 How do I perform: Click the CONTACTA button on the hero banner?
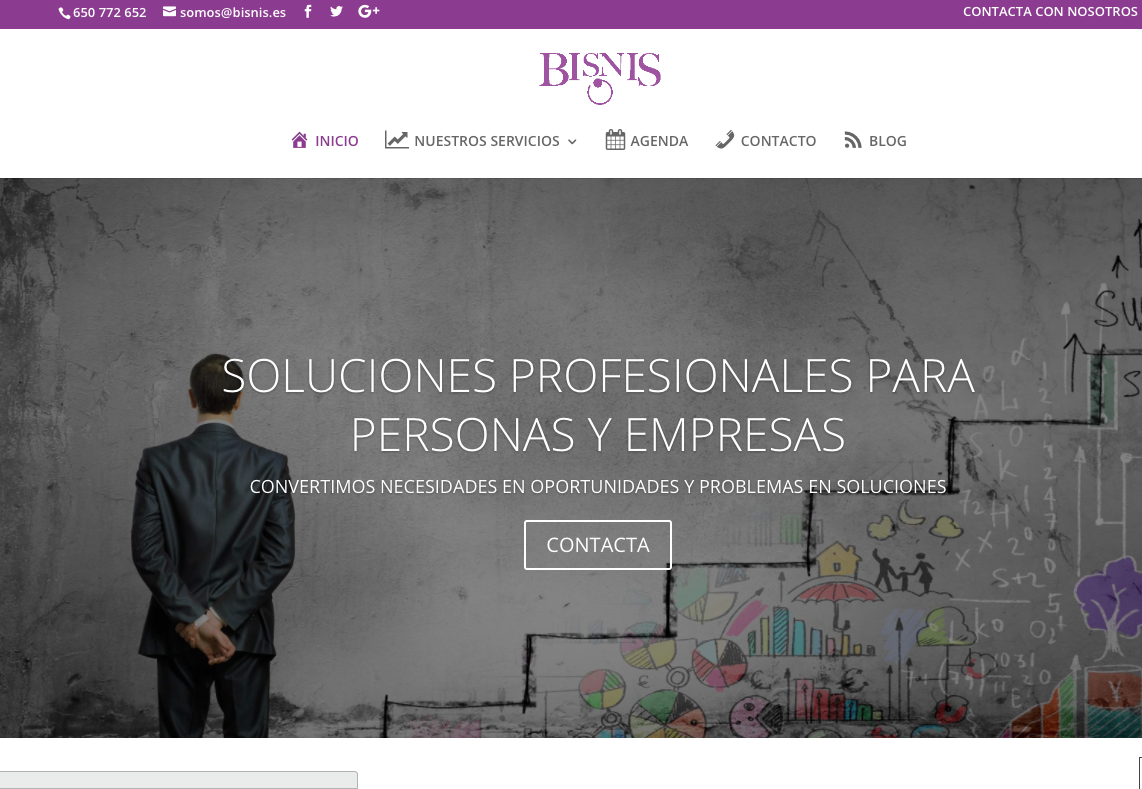[598, 545]
